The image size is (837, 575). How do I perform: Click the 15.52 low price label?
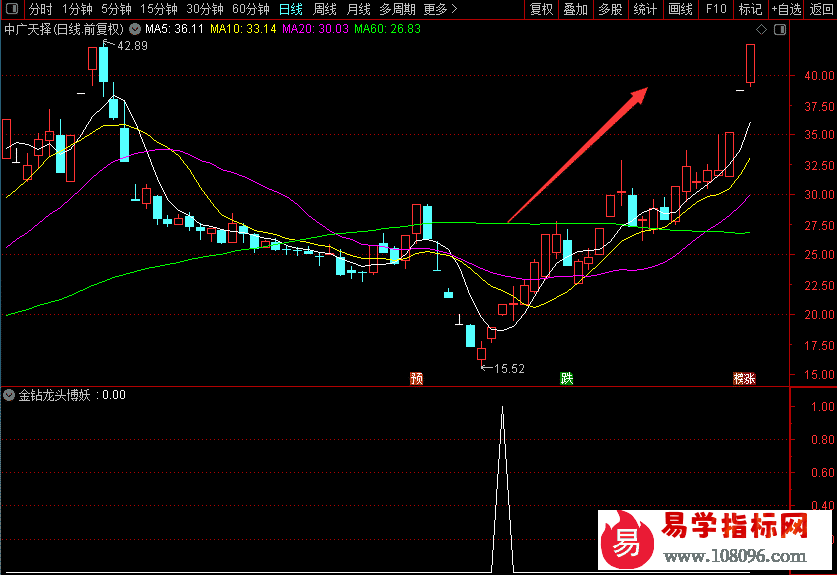(x=509, y=368)
